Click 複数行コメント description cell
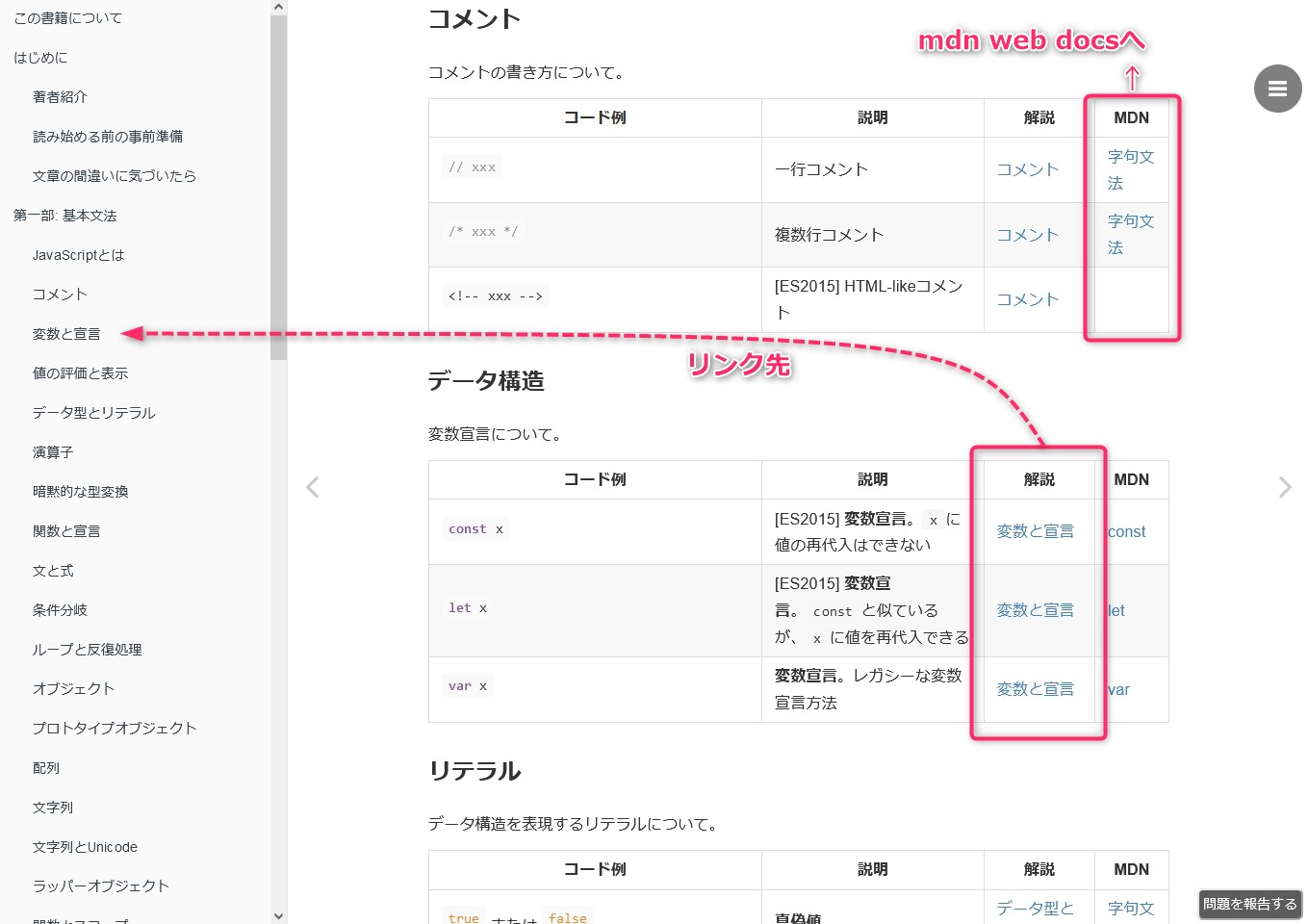 872,235
